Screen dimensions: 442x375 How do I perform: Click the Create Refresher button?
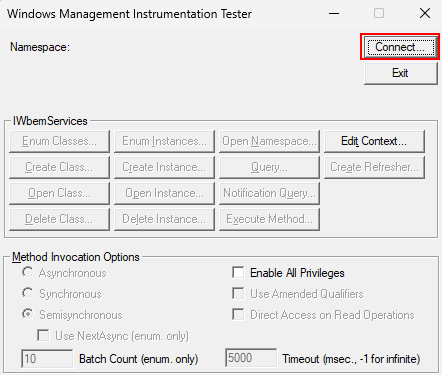coord(374,167)
